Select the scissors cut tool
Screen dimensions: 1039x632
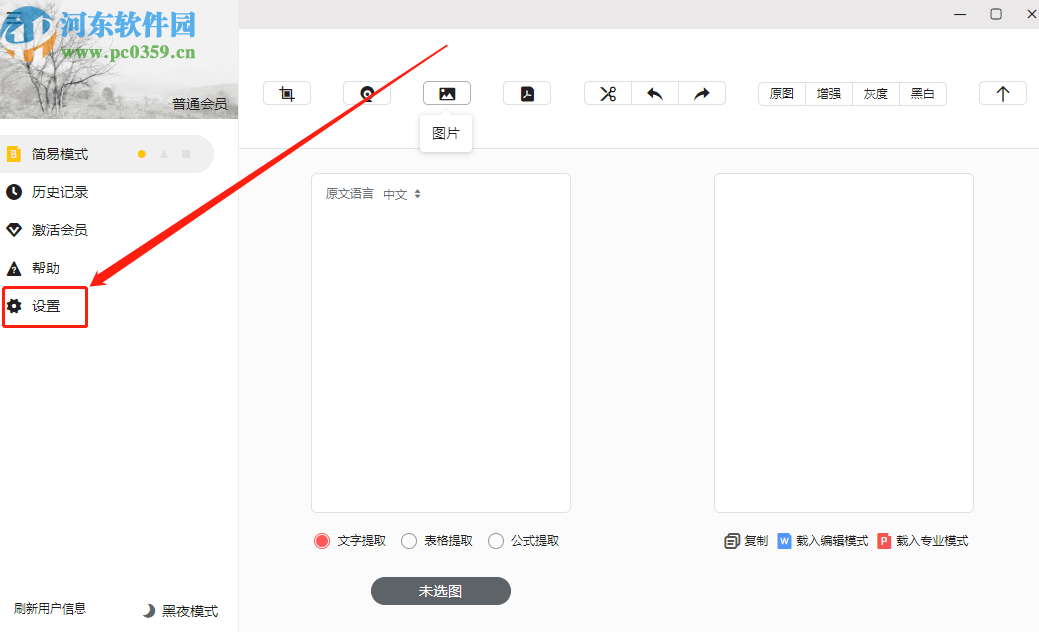point(607,92)
